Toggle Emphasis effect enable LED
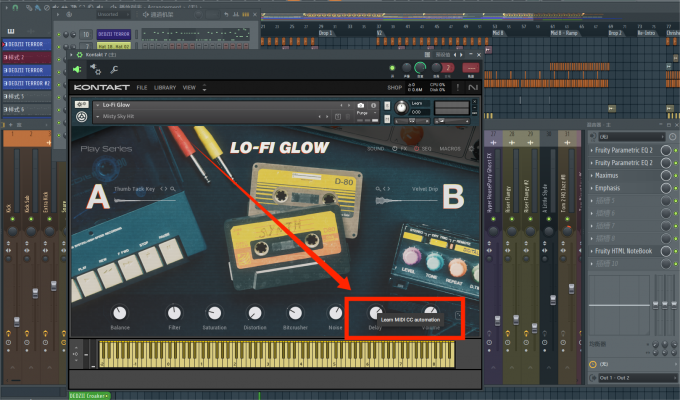Image resolution: width=680 pixels, height=400 pixels. 676,188
